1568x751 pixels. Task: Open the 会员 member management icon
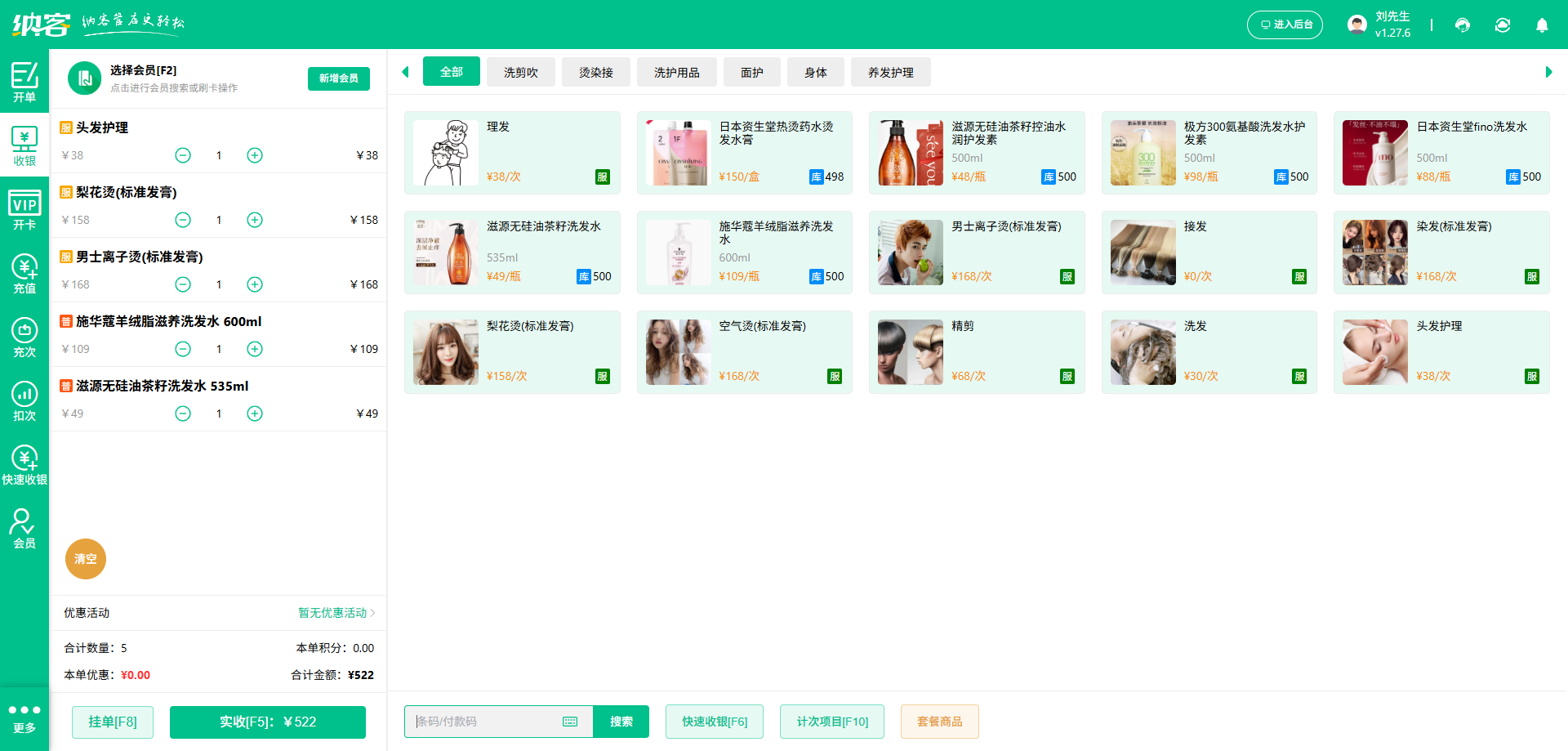click(x=24, y=528)
